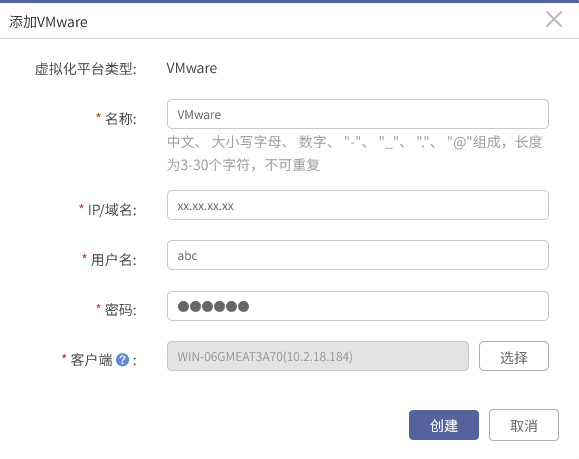Viewport: 579px width, 459px height.
Task: Click the IP/域名 field label
Action: click(x=112, y=210)
